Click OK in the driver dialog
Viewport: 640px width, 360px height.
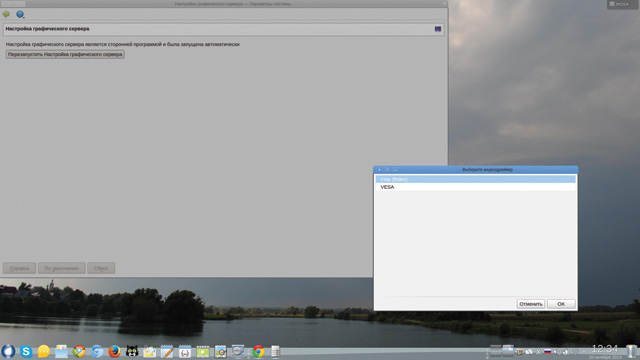point(561,304)
